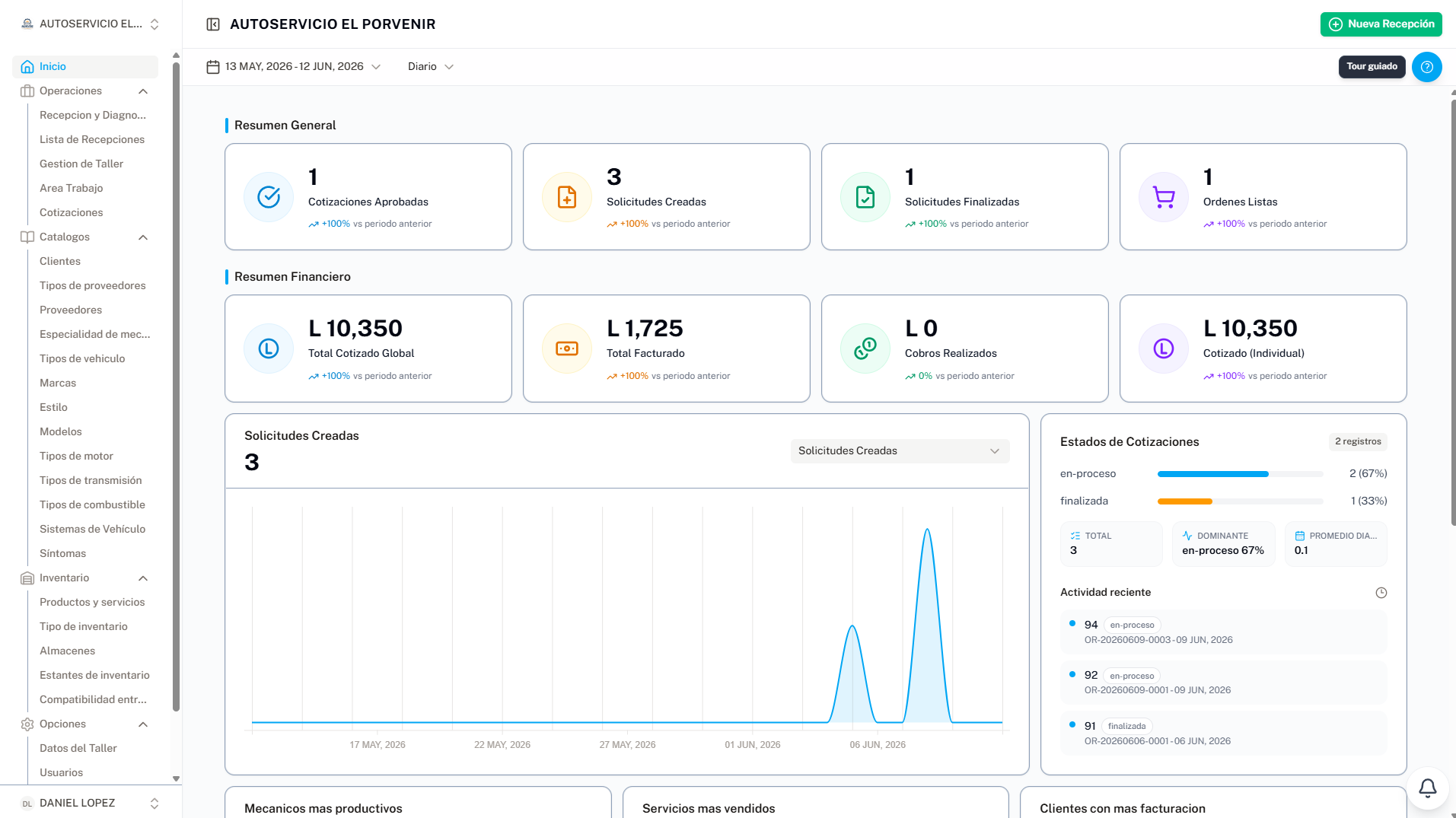1456x818 pixels.
Task: Open the Solicitudes Creadas chart metric dropdown
Action: [900, 451]
